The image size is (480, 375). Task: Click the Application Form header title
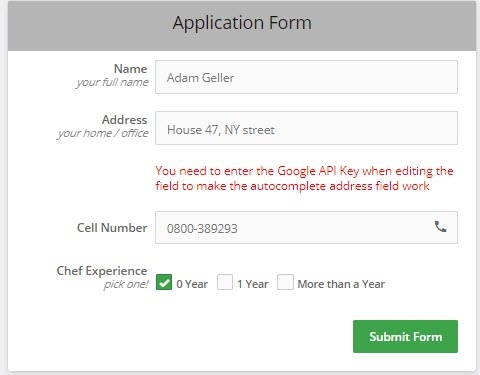[x=242, y=23]
